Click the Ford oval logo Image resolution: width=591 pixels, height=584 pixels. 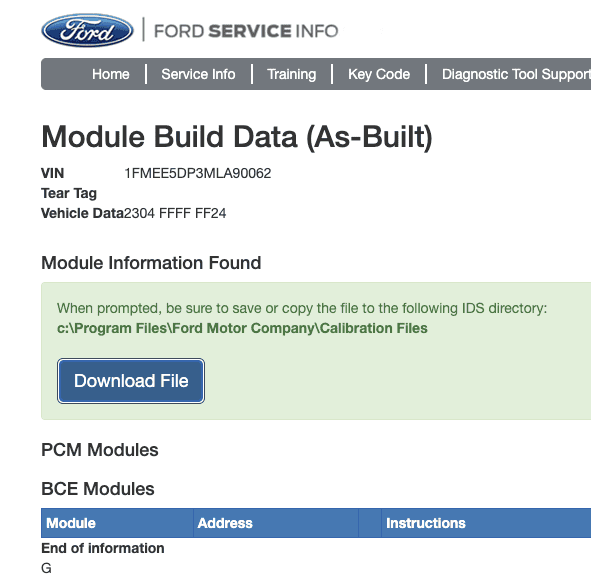coord(87,31)
